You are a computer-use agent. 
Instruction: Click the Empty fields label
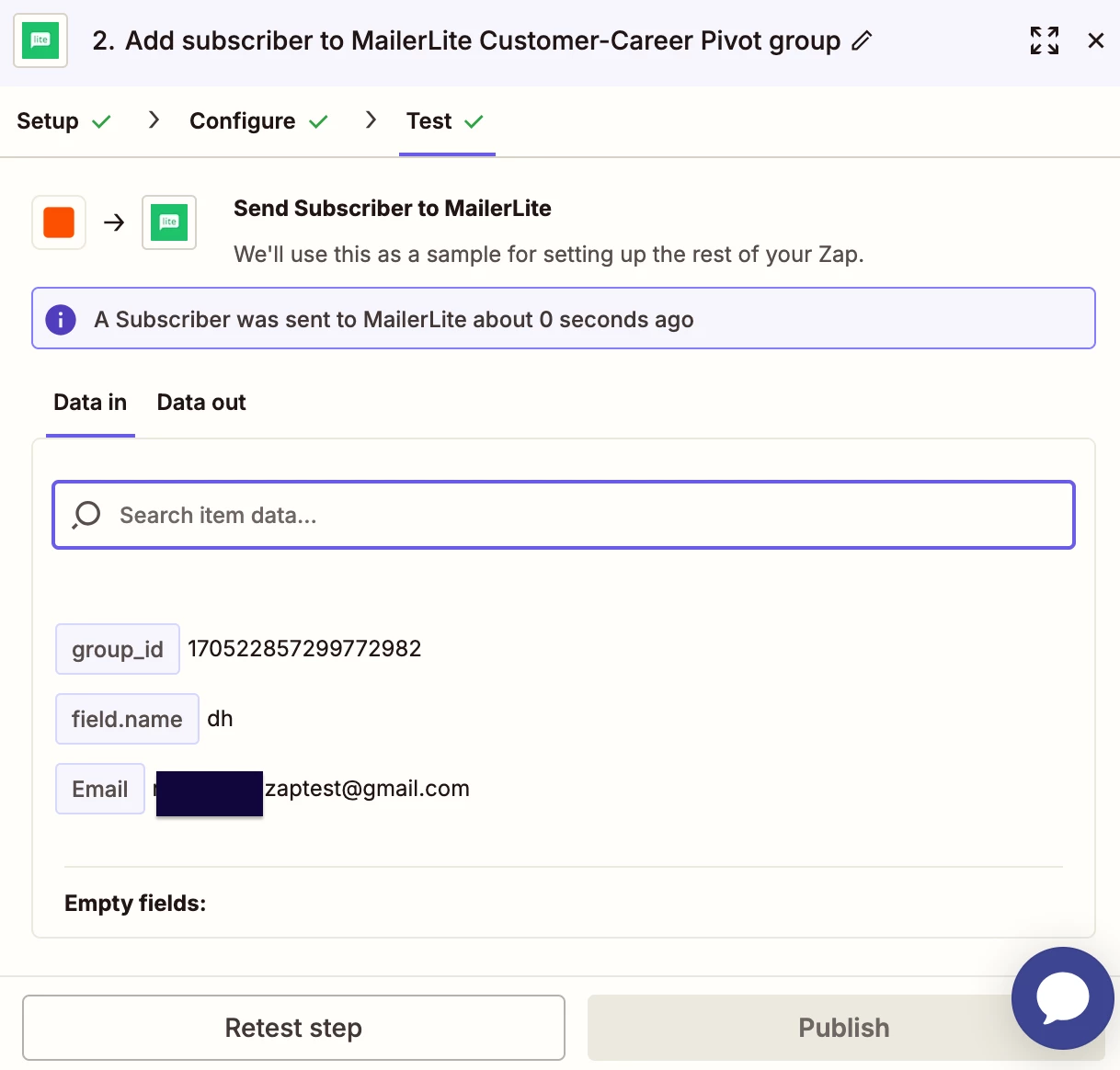coord(135,904)
